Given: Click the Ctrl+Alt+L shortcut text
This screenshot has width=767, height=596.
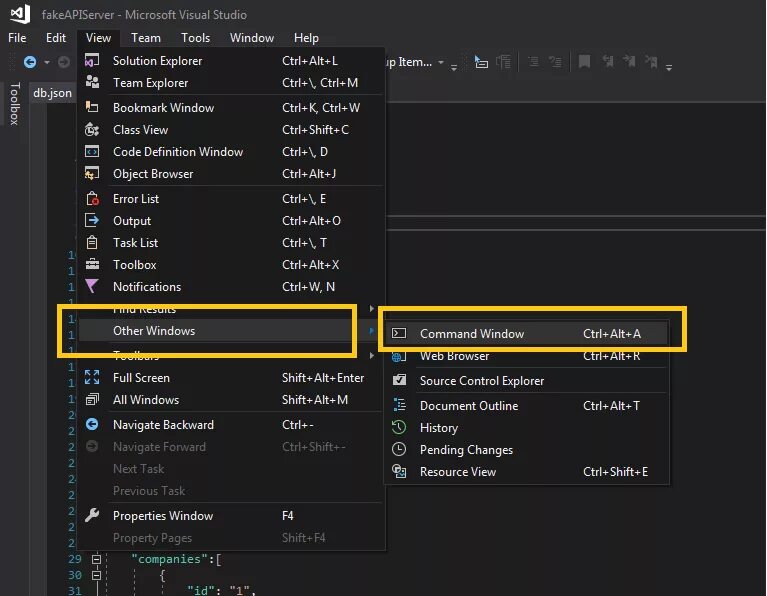Looking at the screenshot, I should (x=310, y=61).
